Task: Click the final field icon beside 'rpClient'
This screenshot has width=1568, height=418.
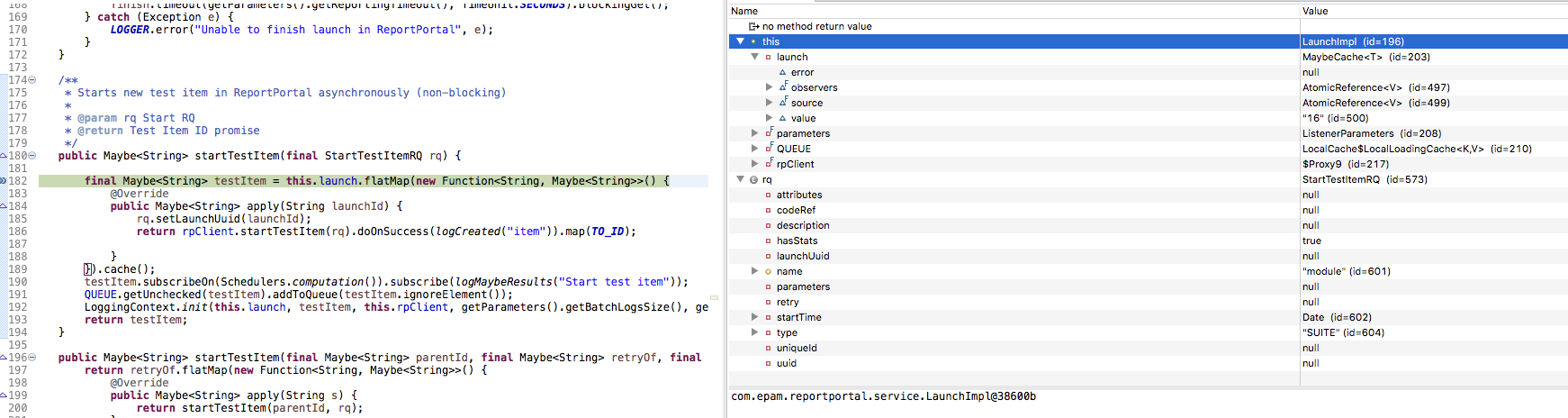Action: [x=769, y=164]
